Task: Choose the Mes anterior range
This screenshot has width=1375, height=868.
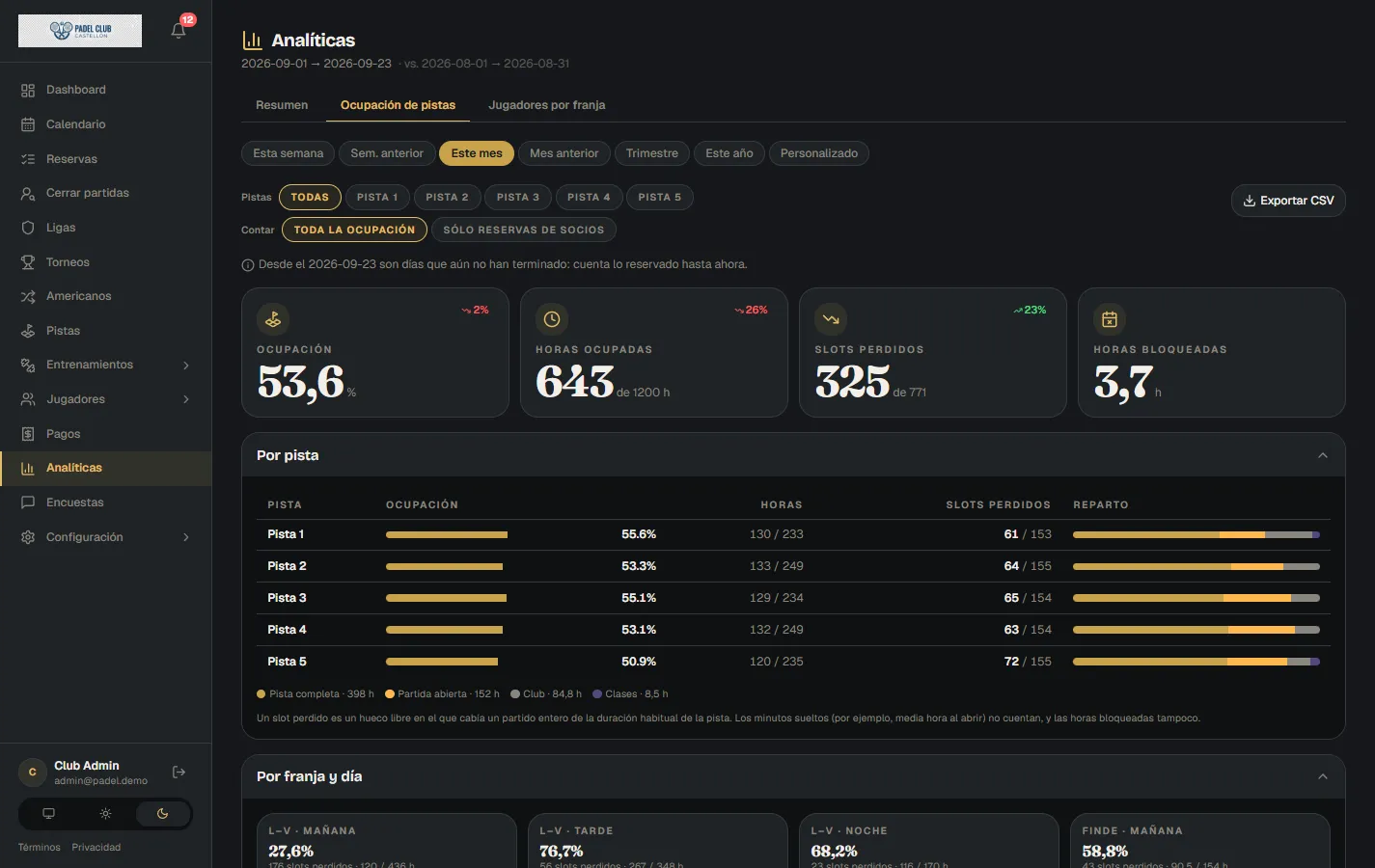Action: pyautogui.click(x=564, y=153)
